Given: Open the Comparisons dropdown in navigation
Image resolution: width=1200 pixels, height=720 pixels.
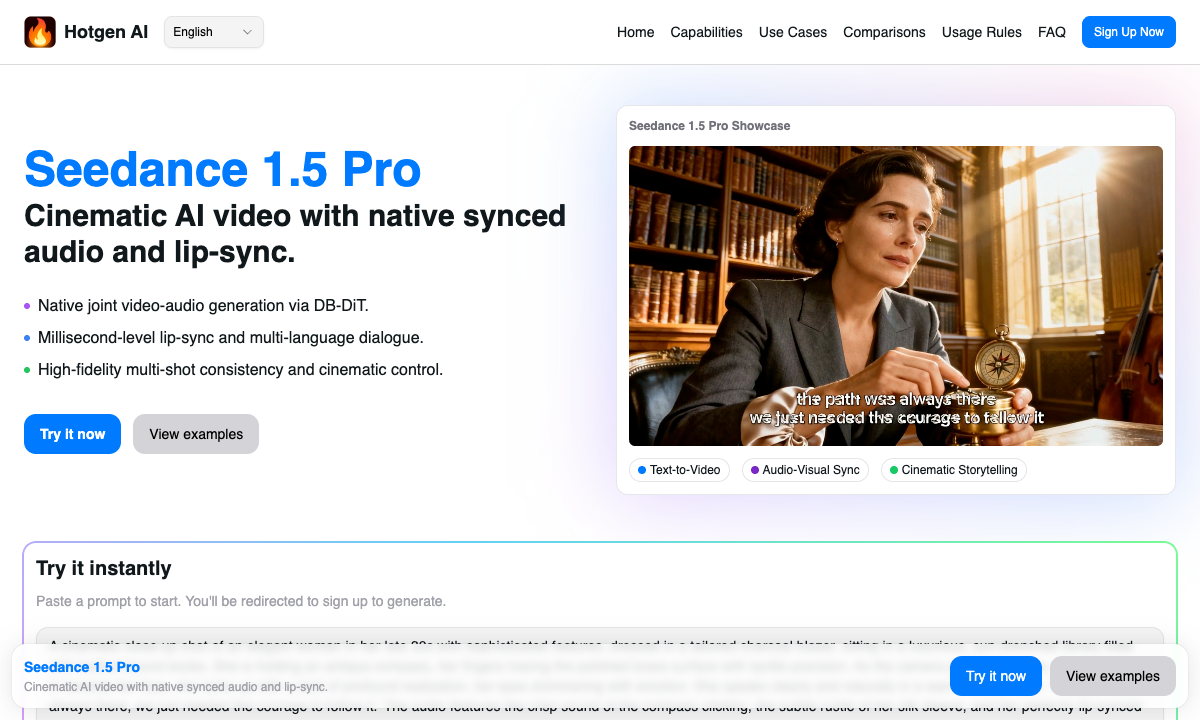Looking at the screenshot, I should (884, 32).
